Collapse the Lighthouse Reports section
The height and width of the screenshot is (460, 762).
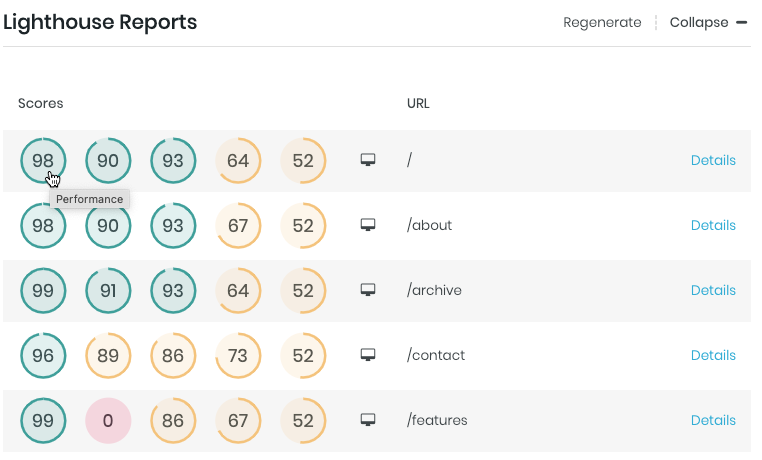click(x=699, y=22)
